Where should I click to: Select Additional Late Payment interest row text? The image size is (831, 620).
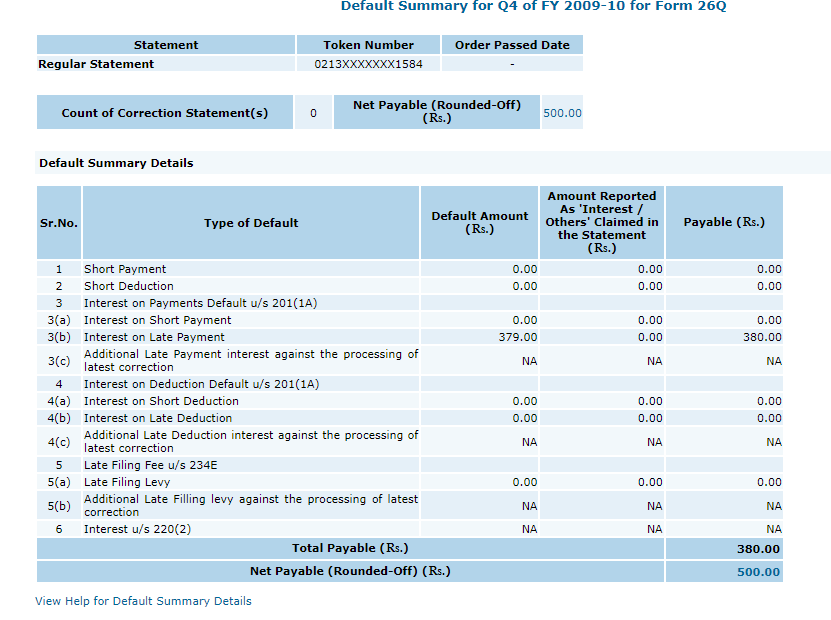251,360
